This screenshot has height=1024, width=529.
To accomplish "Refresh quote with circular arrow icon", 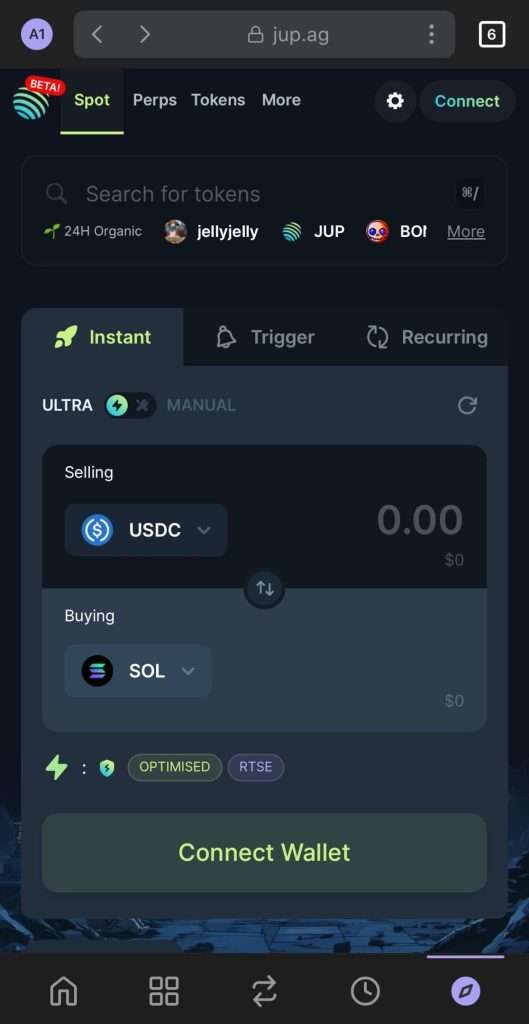I will coord(467,406).
